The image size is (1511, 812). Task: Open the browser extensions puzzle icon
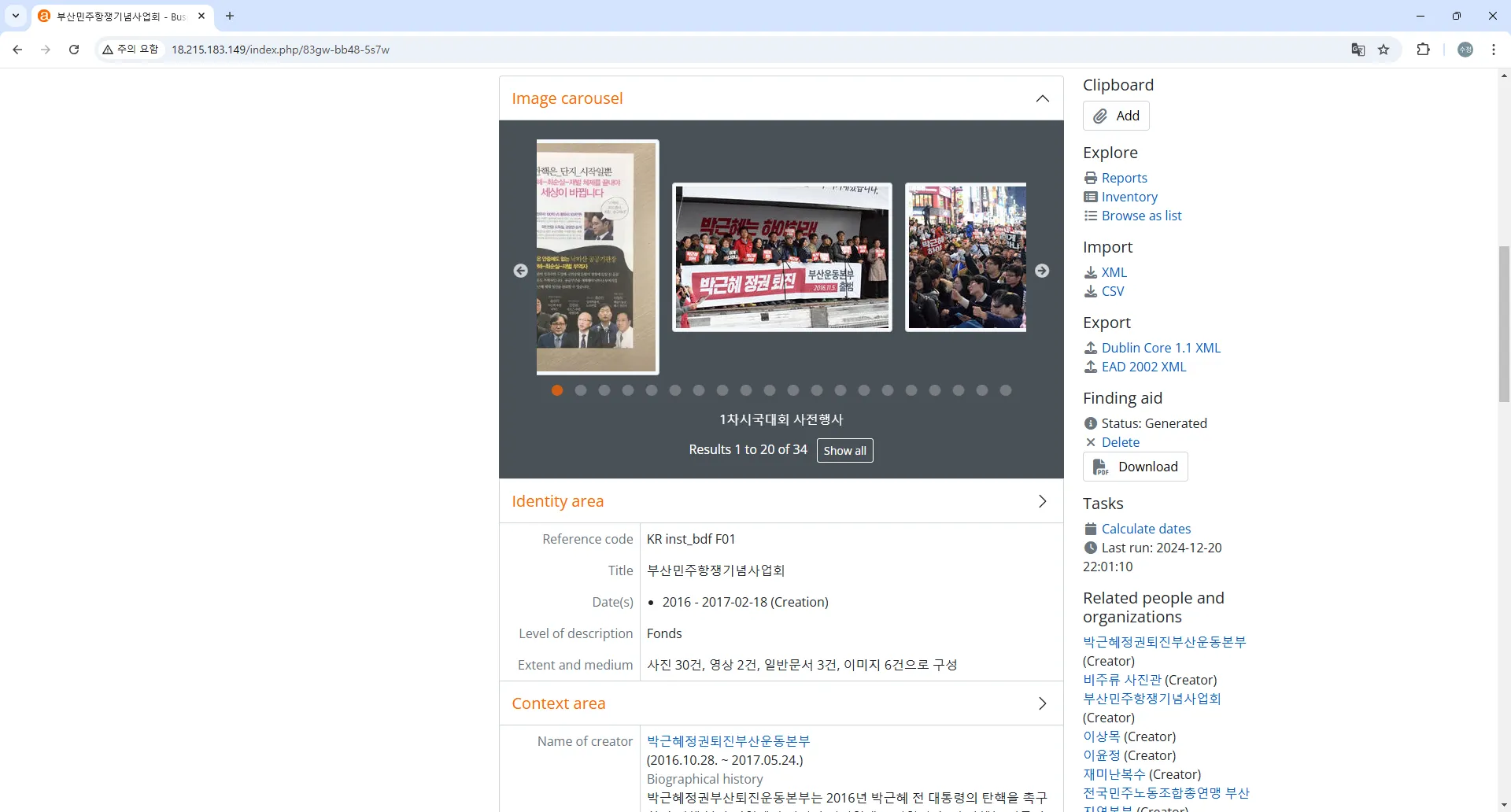tap(1423, 50)
